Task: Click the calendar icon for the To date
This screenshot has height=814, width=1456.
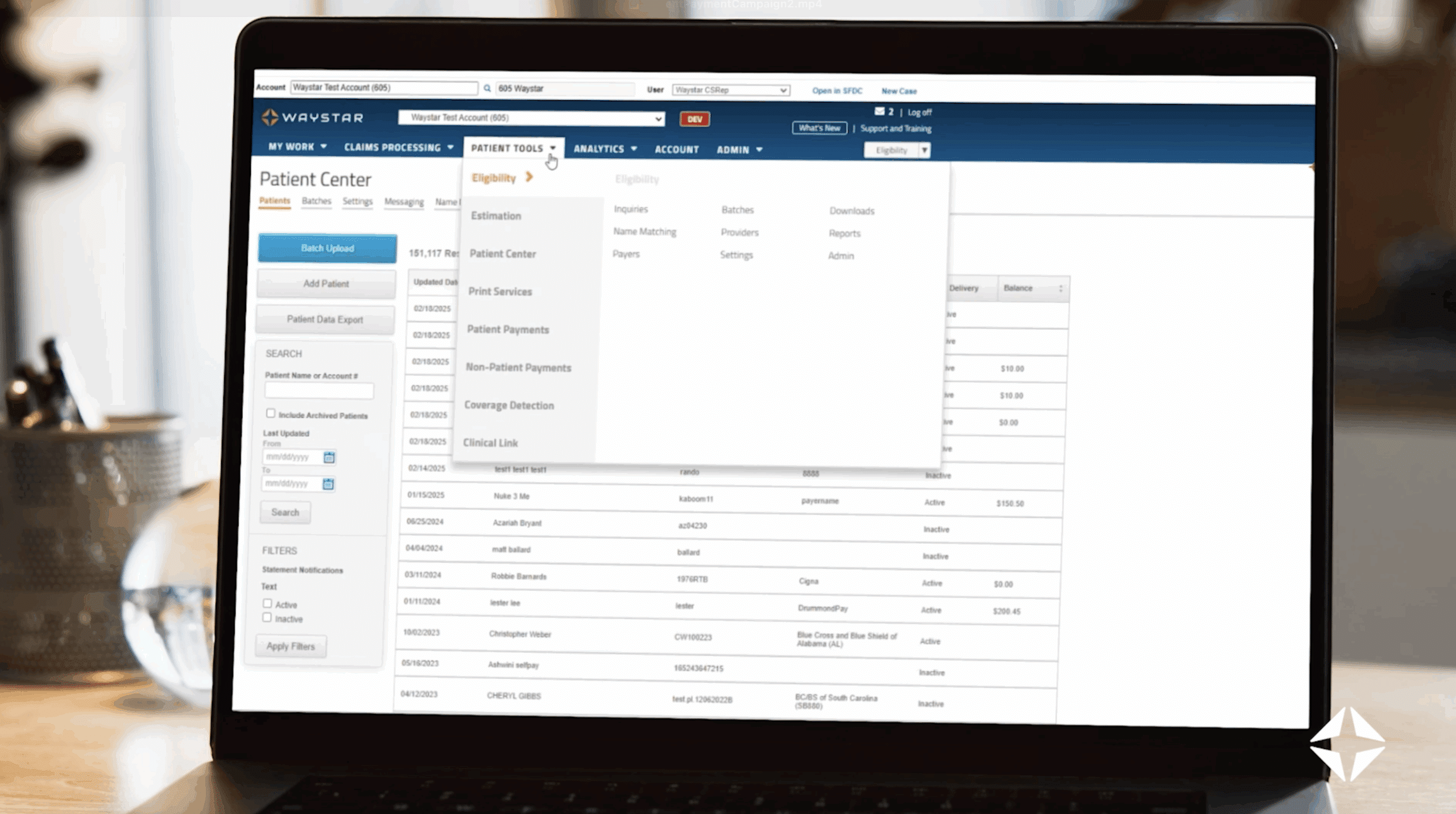Action: pyautogui.click(x=329, y=484)
